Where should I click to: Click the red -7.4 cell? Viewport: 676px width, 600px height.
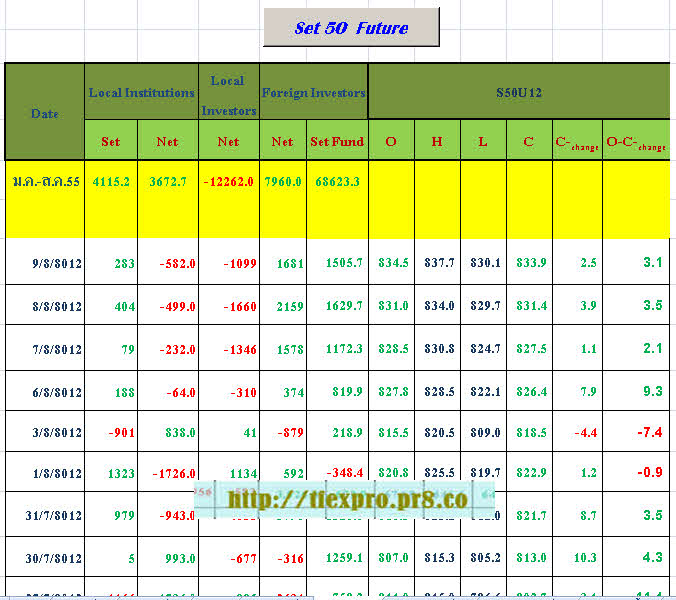point(636,431)
